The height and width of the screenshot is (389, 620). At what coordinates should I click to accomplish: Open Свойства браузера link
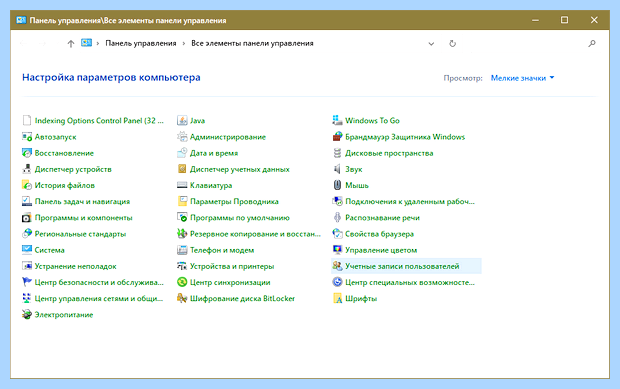(x=379, y=234)
